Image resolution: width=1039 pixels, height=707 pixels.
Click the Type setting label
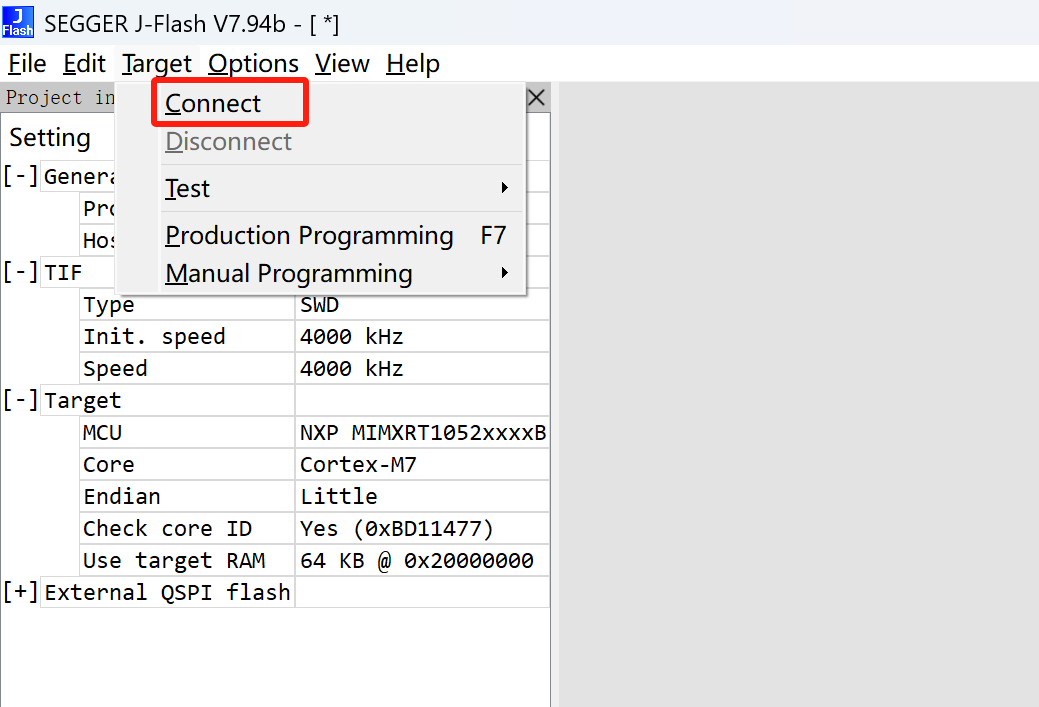(x=187, y=305)
